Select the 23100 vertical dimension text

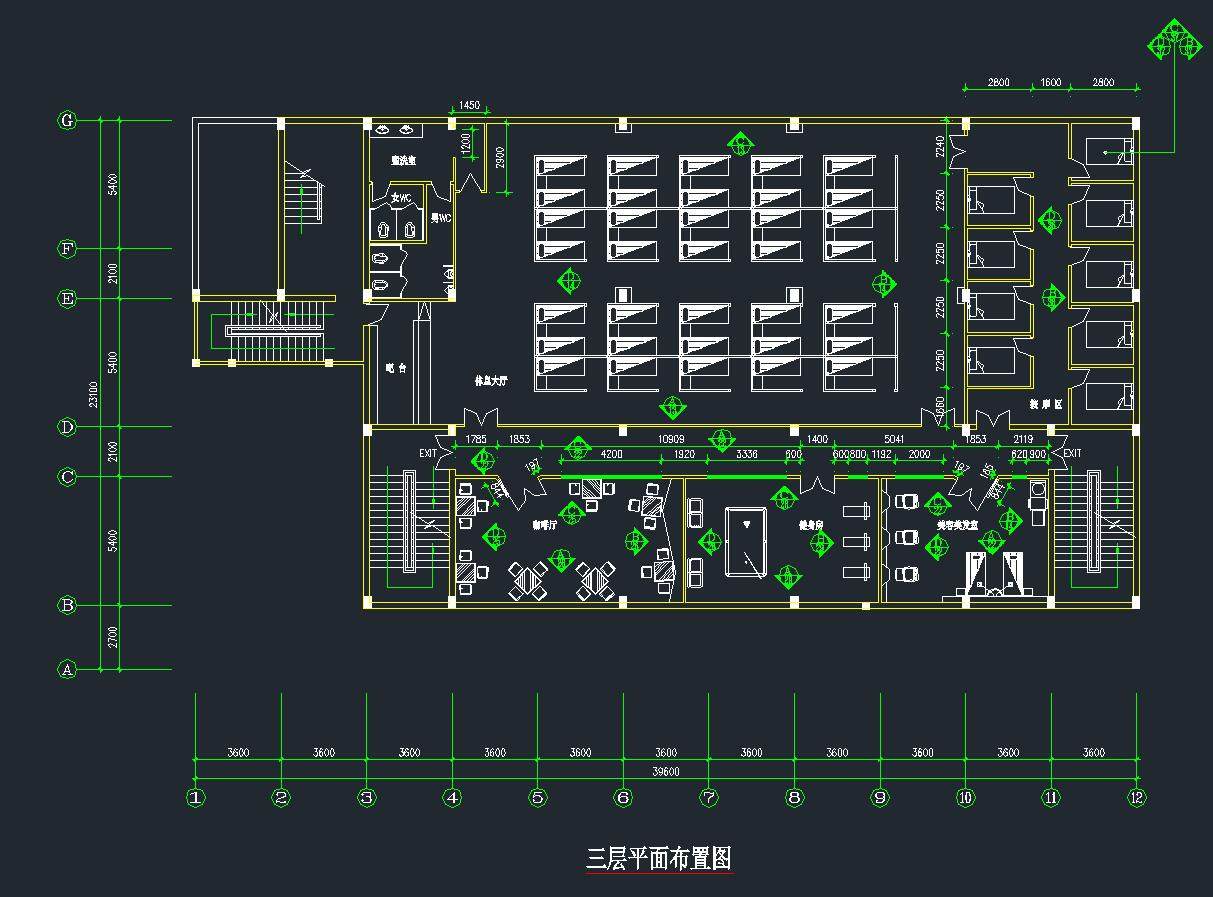click(x=93, y=394)
